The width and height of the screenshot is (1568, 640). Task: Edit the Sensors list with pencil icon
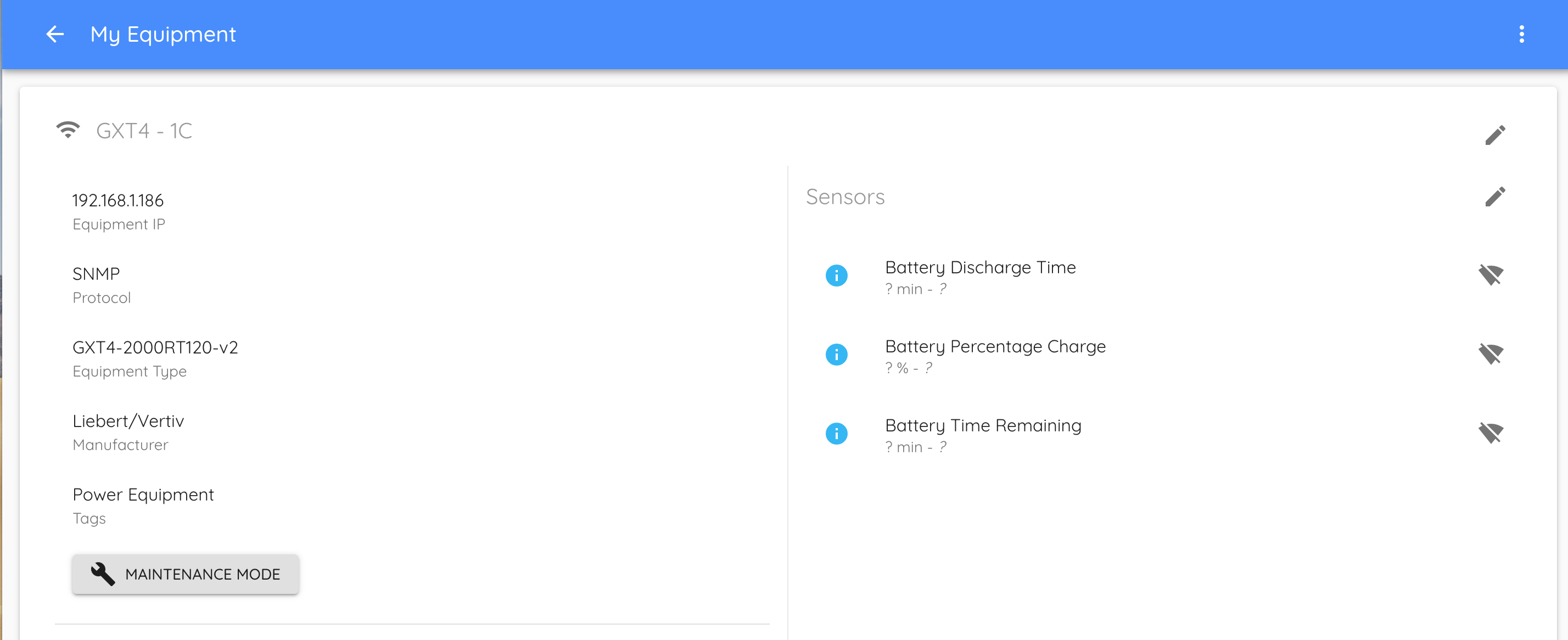[1495, 197]
